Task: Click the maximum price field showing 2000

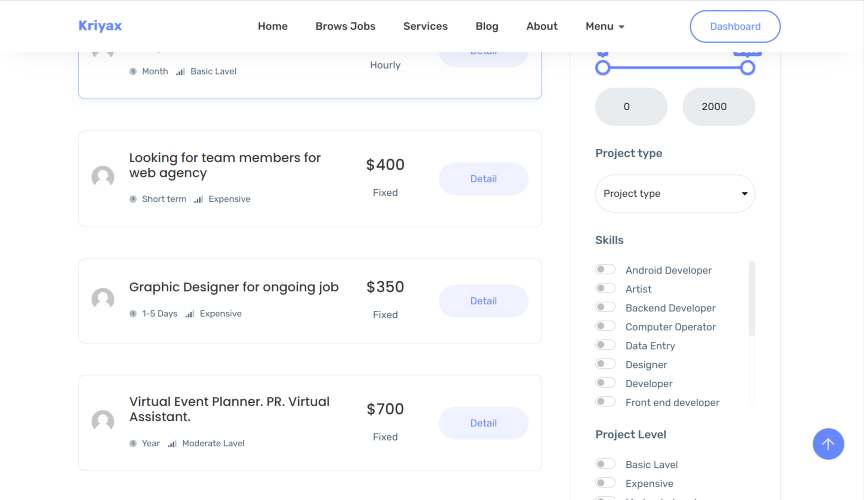Action: pos(719,106)
